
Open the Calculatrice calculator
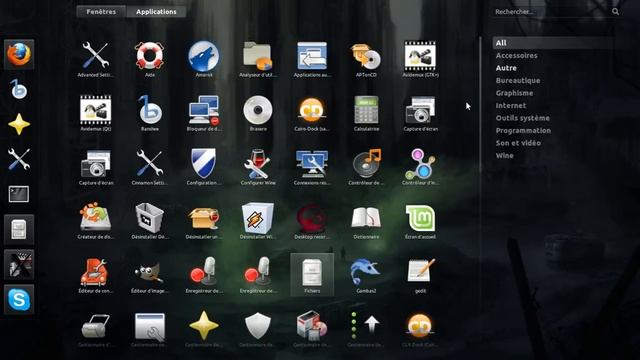tap(366, 113)
